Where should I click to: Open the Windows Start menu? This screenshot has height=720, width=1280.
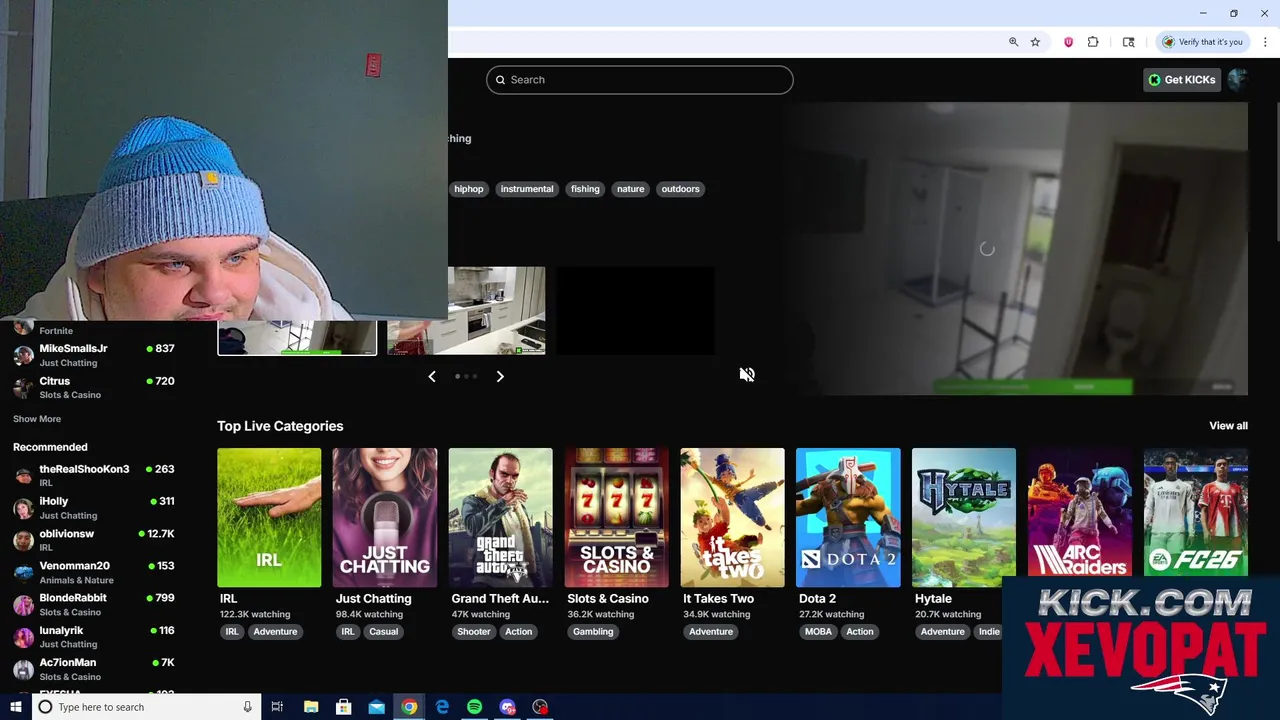[x=15, y=707]
